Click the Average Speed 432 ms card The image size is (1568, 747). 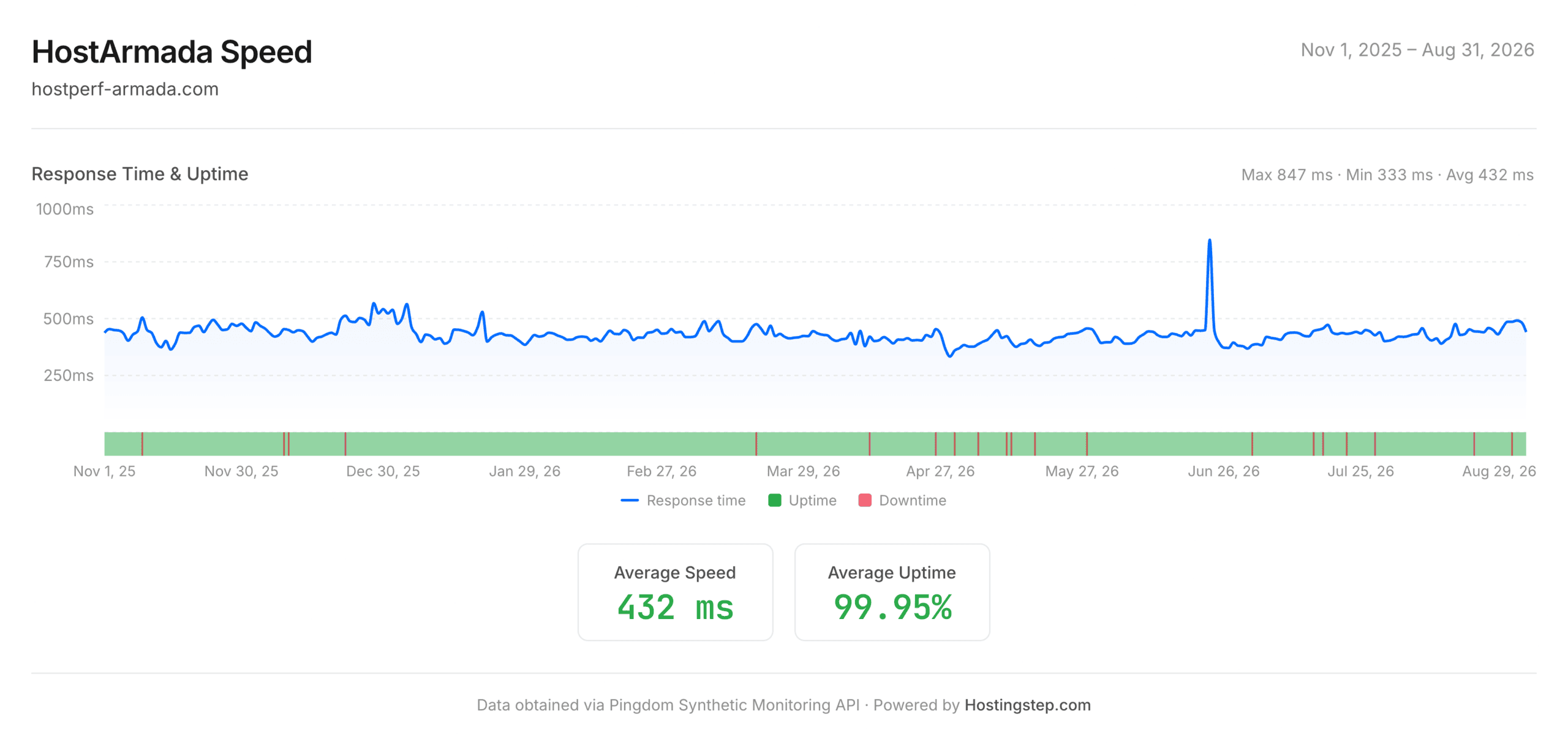point(675,592)
